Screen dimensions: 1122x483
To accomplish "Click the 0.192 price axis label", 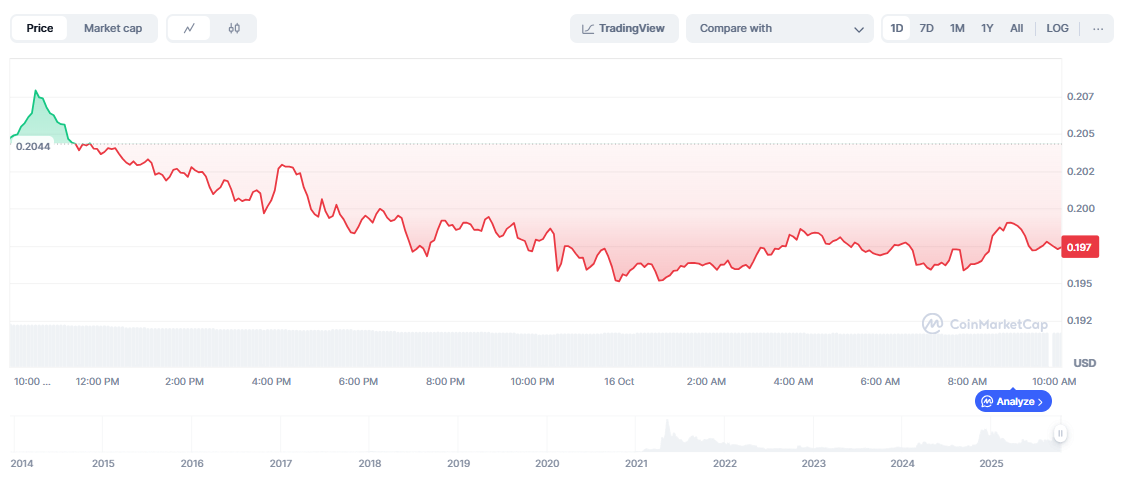I will pyautogui.click(x=1078, y=321).
